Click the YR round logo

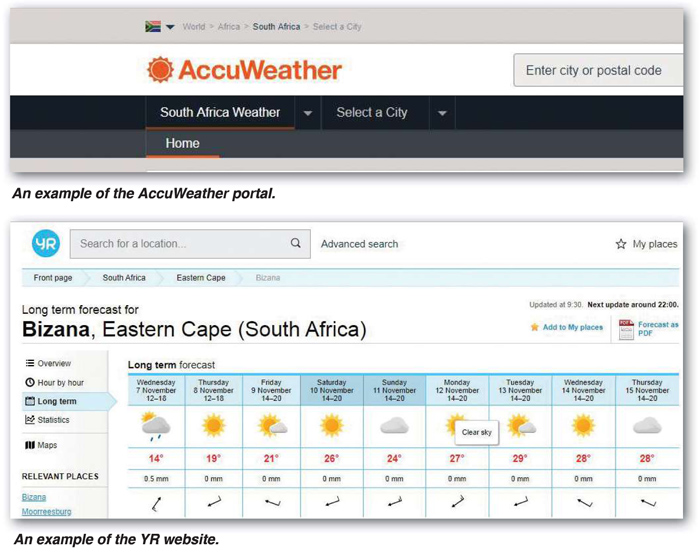pyautogui.click(x=46, y=243)
